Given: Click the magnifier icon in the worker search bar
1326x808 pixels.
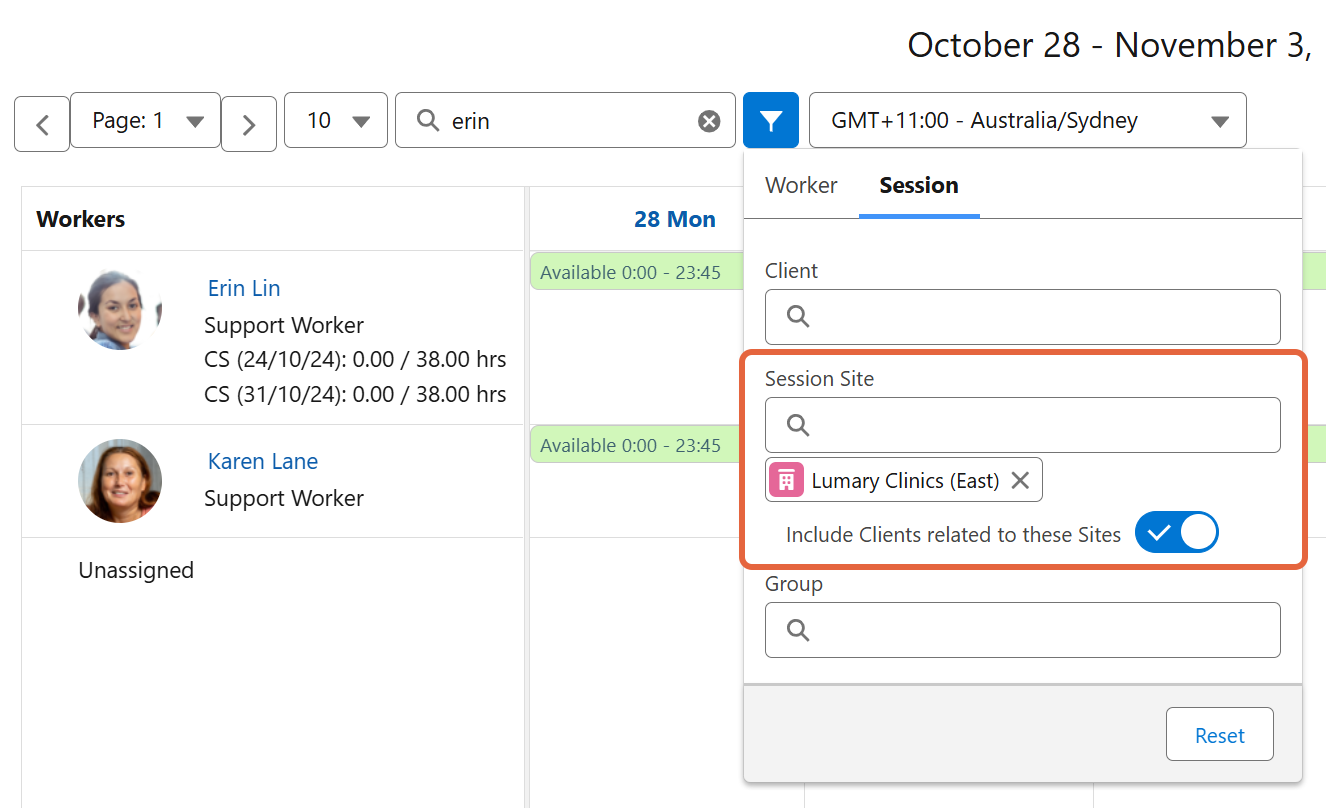Looking at the screenshot, I should (428, 120).
